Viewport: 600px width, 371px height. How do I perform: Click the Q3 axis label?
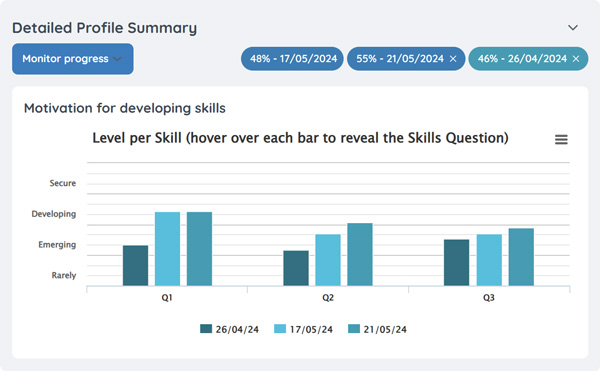(x=489, y=298)
